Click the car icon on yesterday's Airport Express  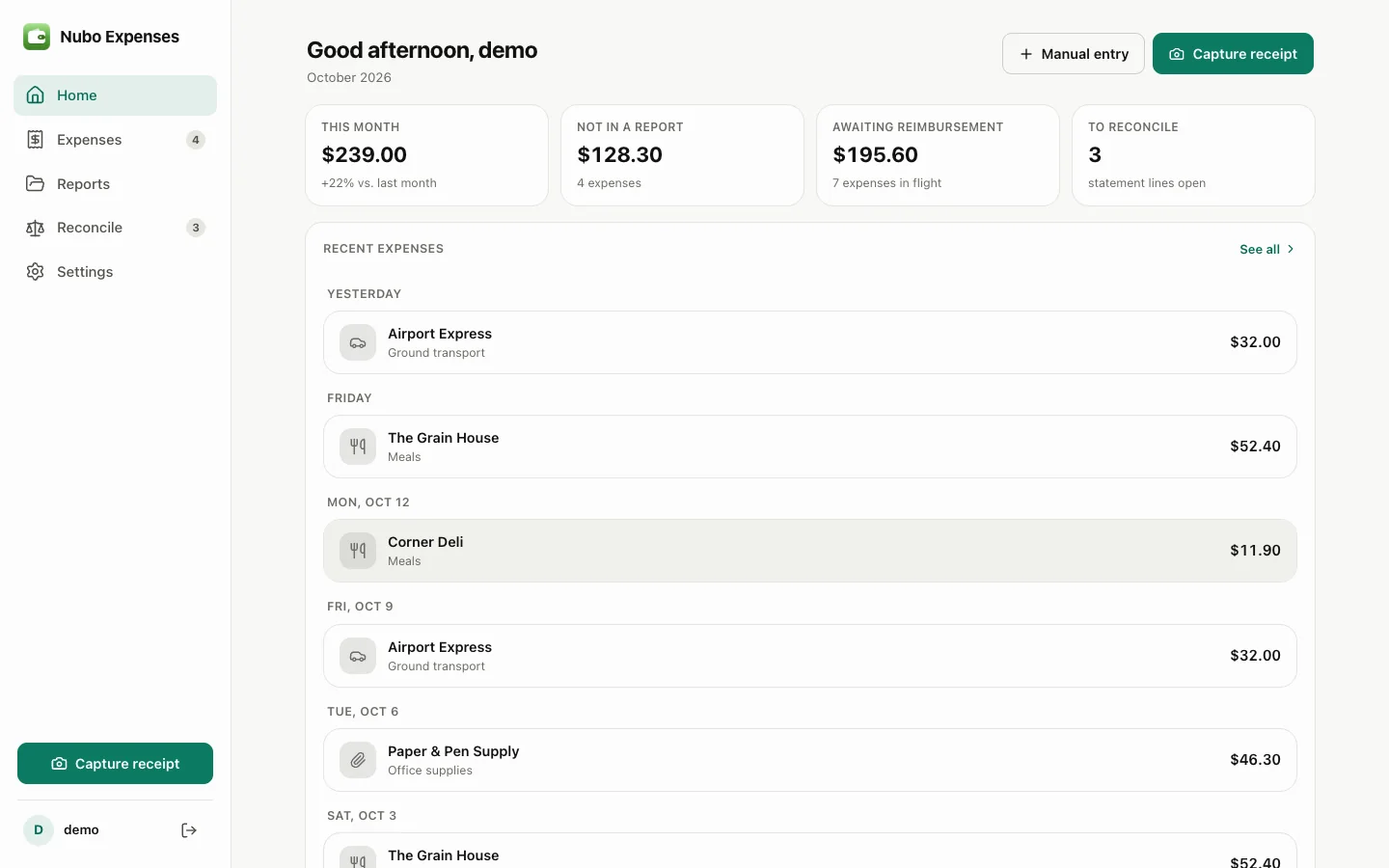(358, 342)
